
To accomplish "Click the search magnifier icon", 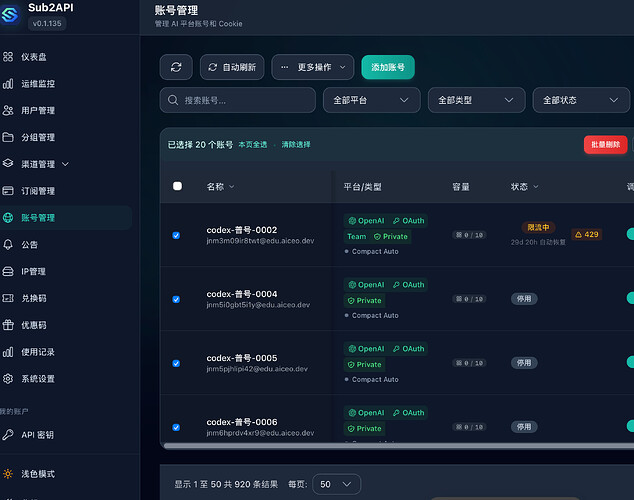I will (x=173, y=100).
